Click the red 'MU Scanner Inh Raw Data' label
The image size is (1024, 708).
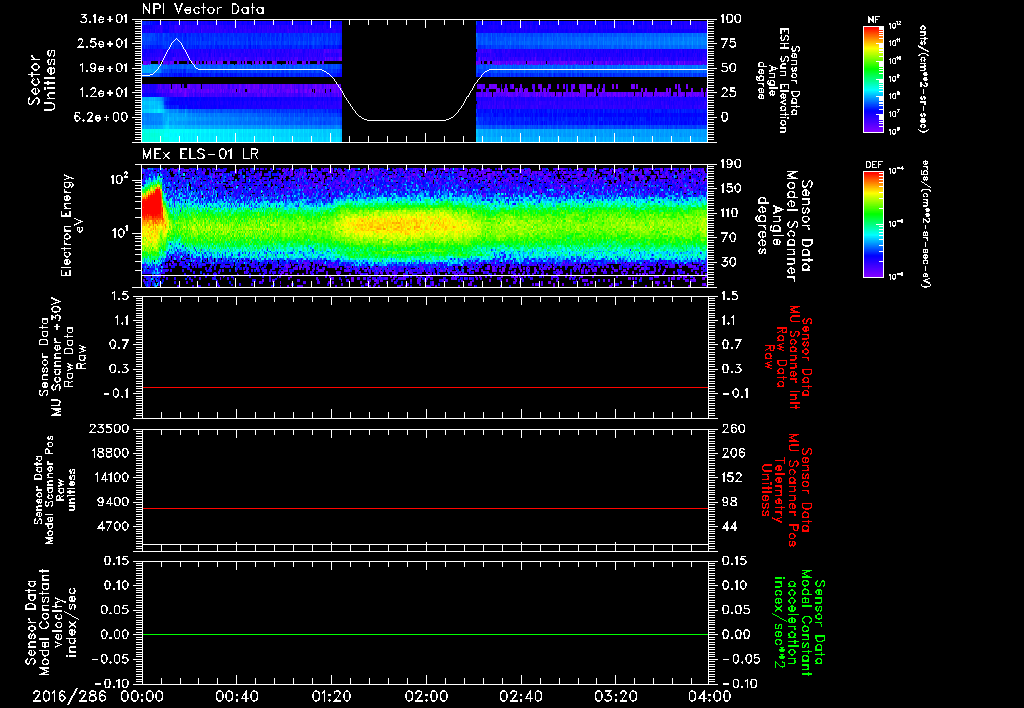coord(789,357)
